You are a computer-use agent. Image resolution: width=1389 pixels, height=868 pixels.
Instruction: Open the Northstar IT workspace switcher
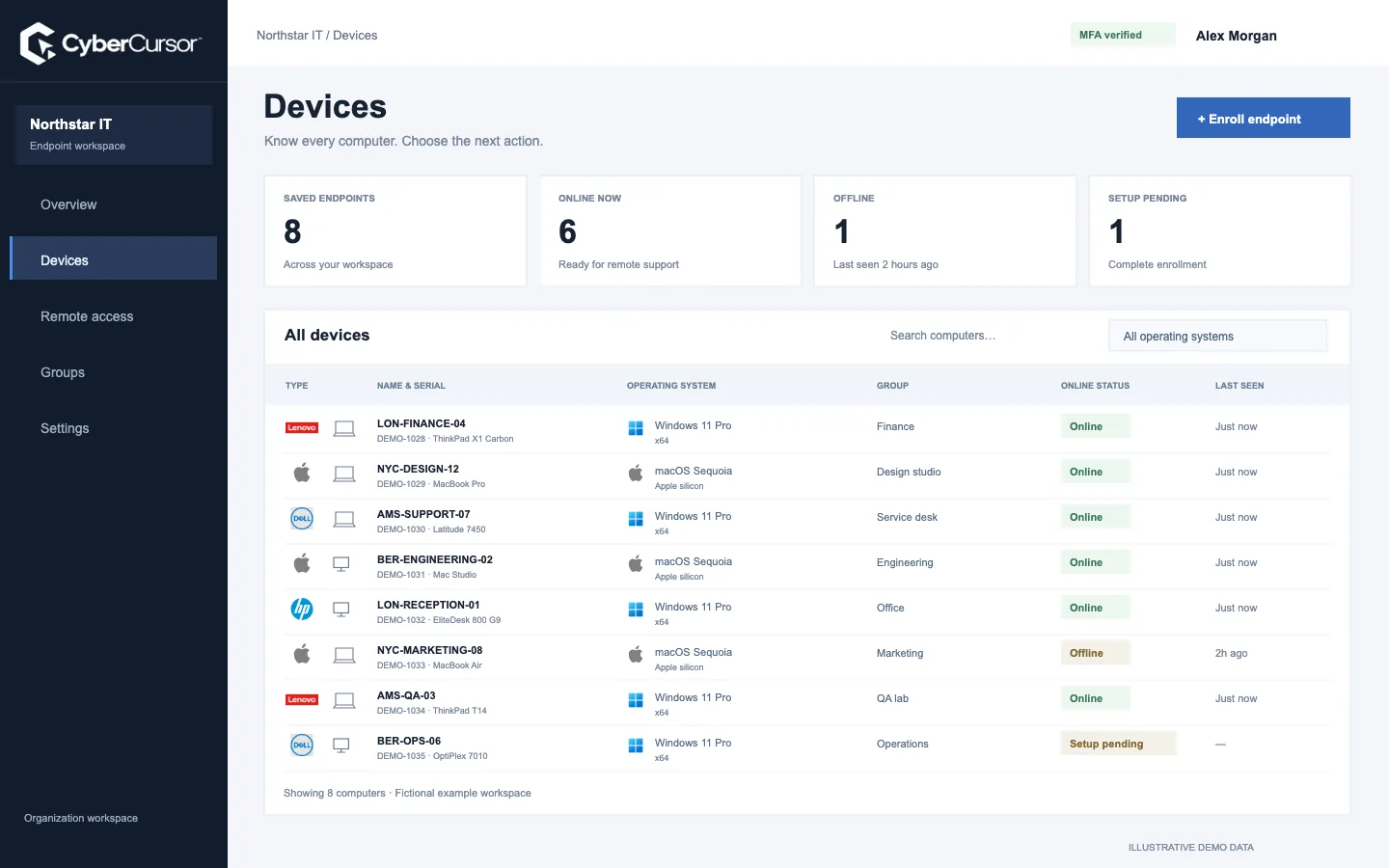click(114, 135)
